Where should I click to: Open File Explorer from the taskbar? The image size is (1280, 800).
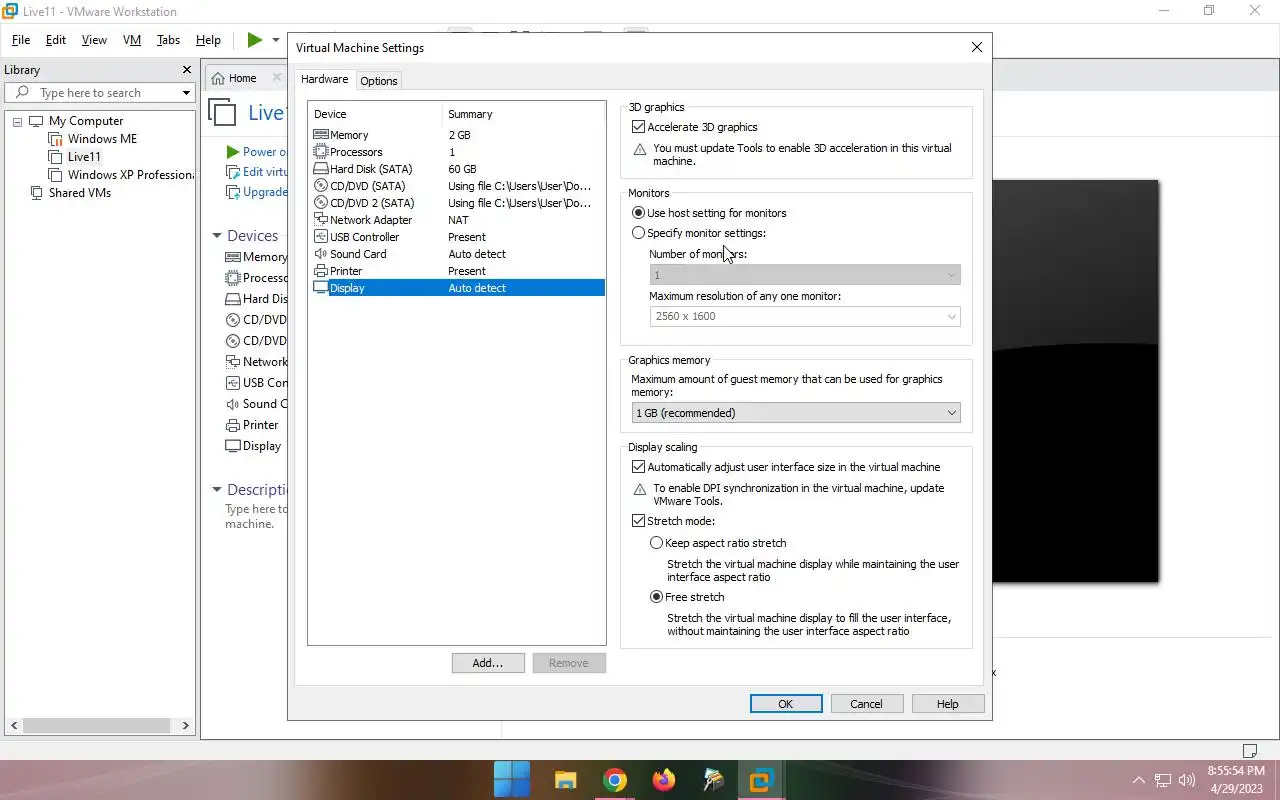click(x=565, y=780)
